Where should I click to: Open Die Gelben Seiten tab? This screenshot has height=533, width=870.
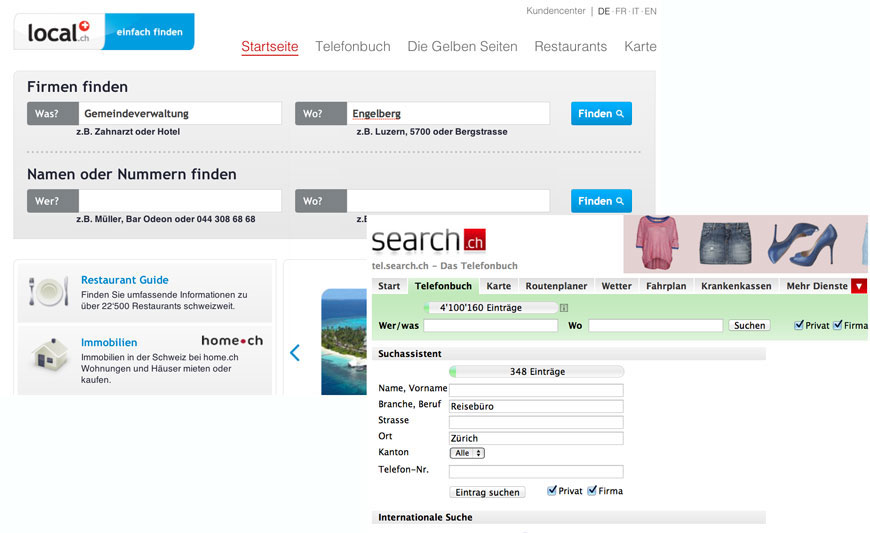[x=462, y=47]
